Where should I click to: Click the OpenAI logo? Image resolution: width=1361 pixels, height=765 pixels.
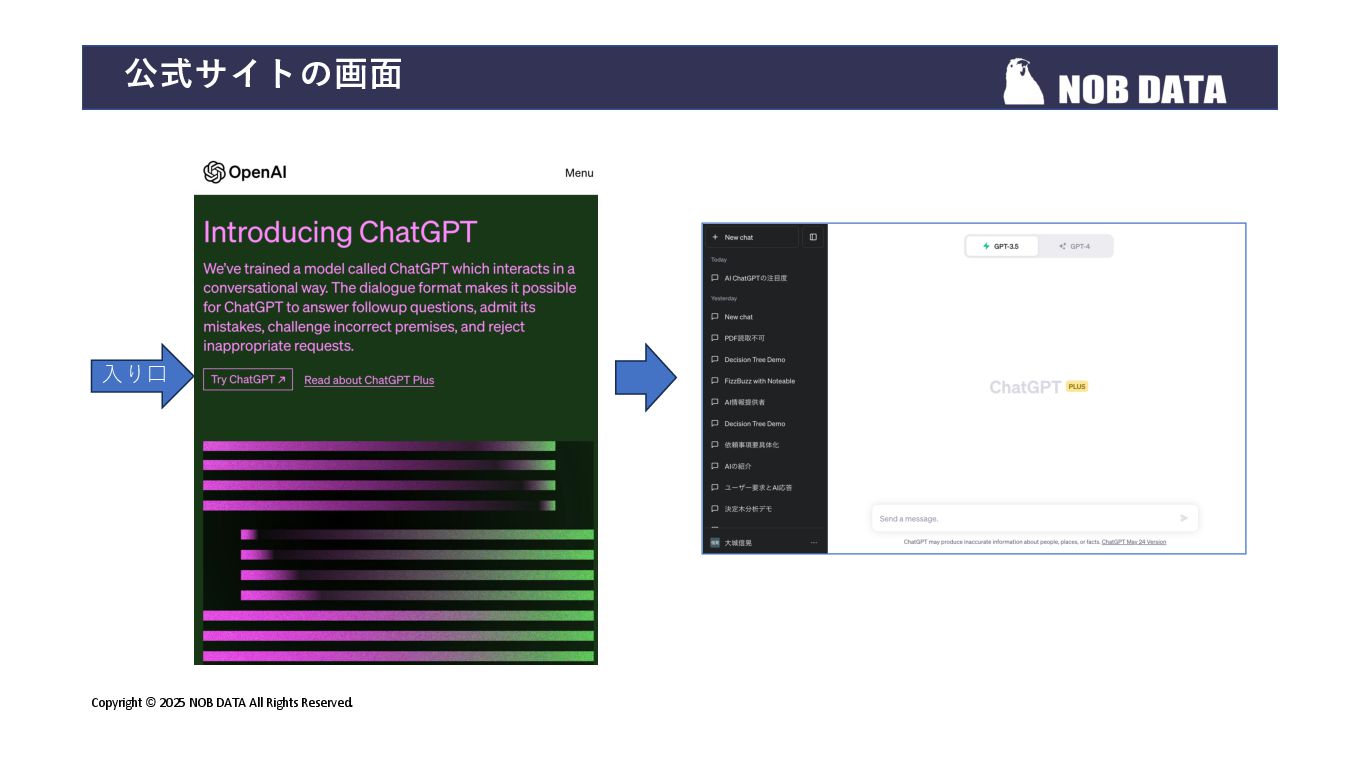(x=245, y=172)
